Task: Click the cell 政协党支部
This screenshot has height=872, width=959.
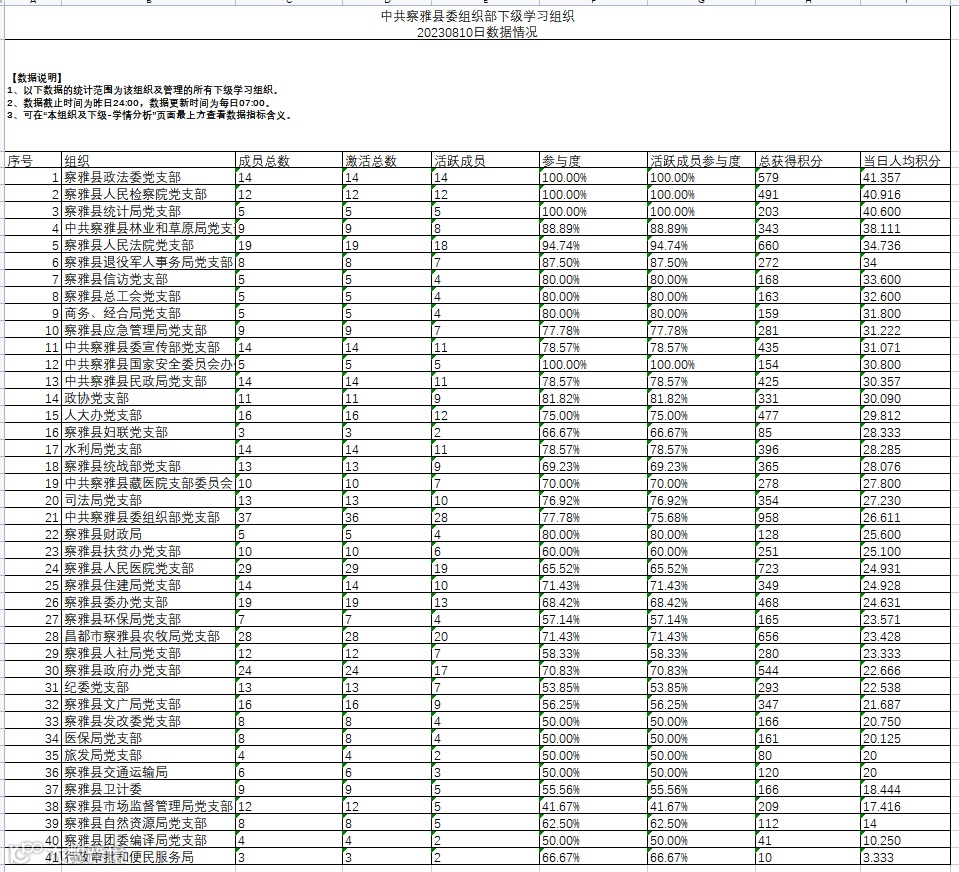Action: pos(149,399)
